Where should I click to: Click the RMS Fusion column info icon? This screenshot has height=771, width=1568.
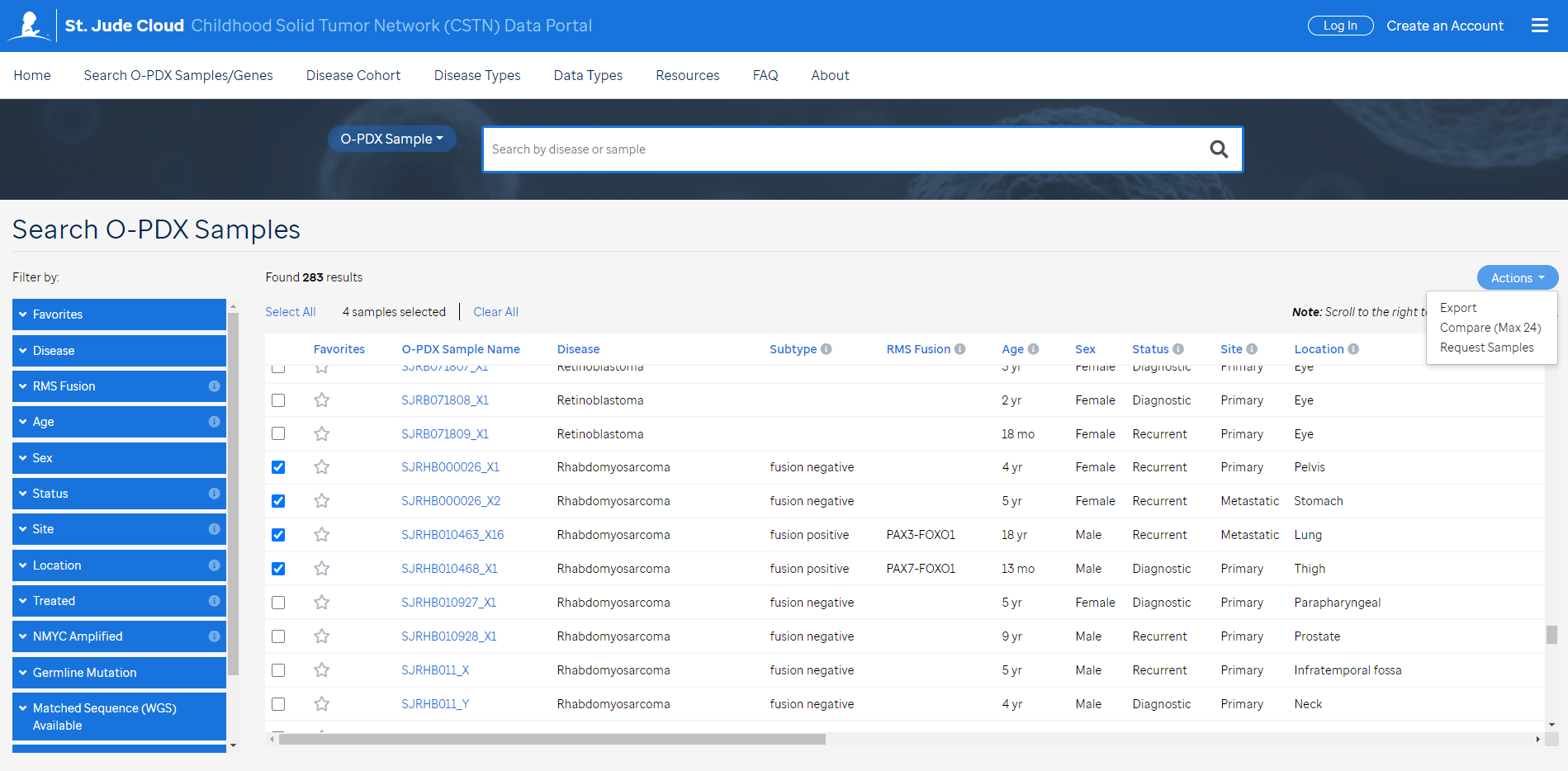tap(960, 349)
